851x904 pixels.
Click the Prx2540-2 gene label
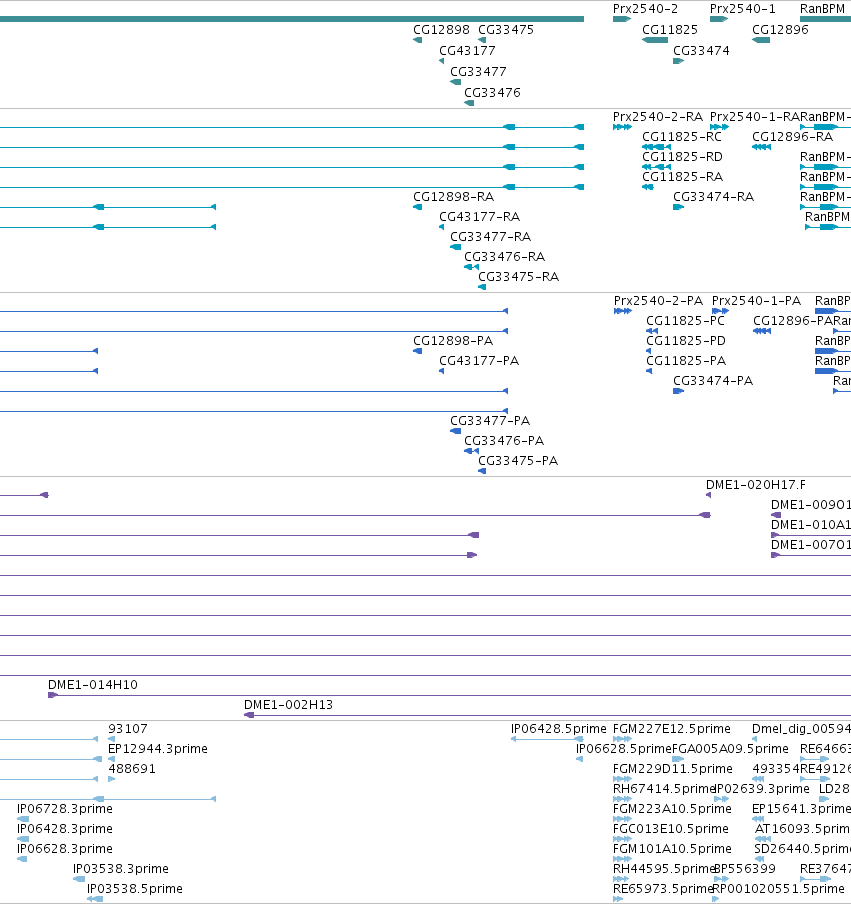[x=645, y=9]
